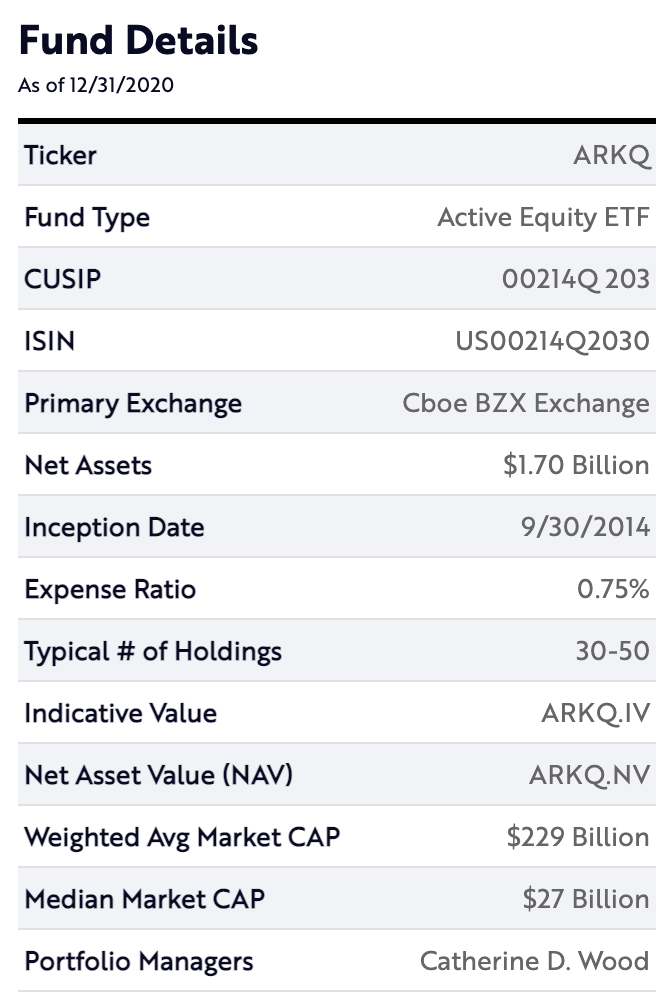This screenshot has width=672, height=1008.
Task: Click the Typical # of Holdings label
Action: 153,652
